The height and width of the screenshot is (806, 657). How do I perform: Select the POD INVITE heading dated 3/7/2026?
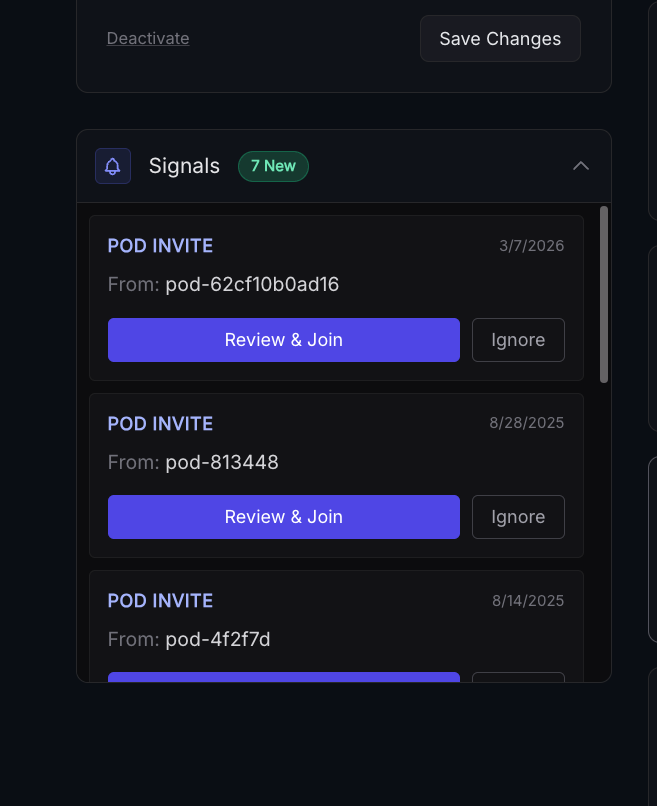click(x=160, y=246)
